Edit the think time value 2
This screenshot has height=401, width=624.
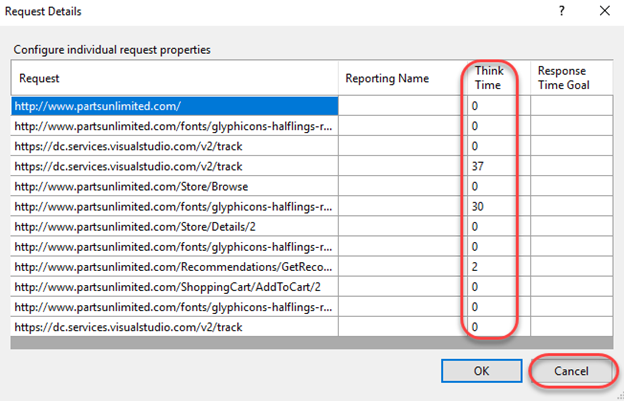point(499,267)
